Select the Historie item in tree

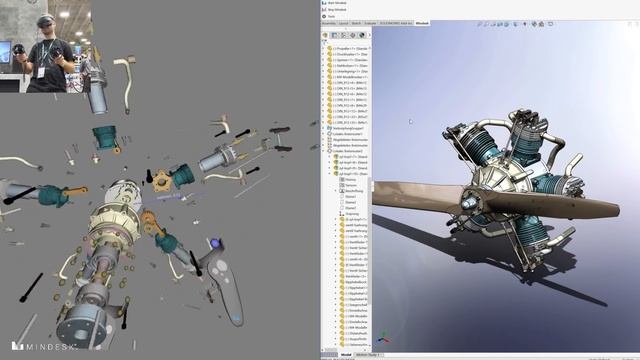351,180
